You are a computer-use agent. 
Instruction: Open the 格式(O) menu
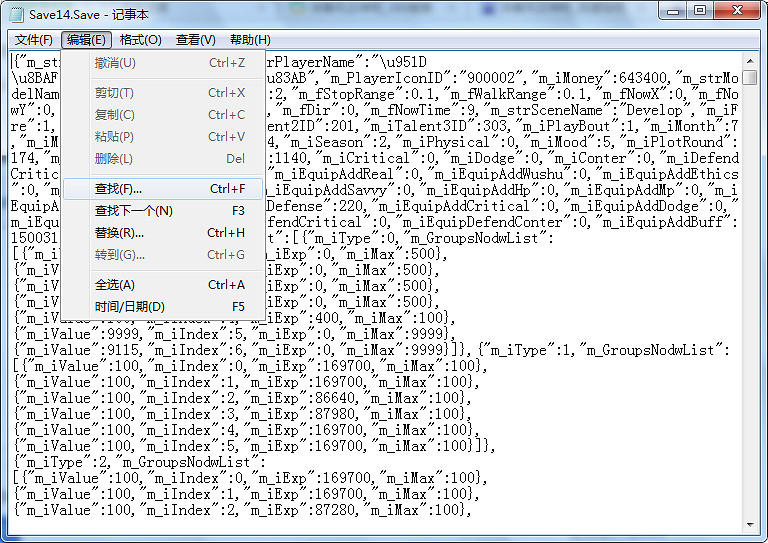pyautogui.click(x=140, y=40)
